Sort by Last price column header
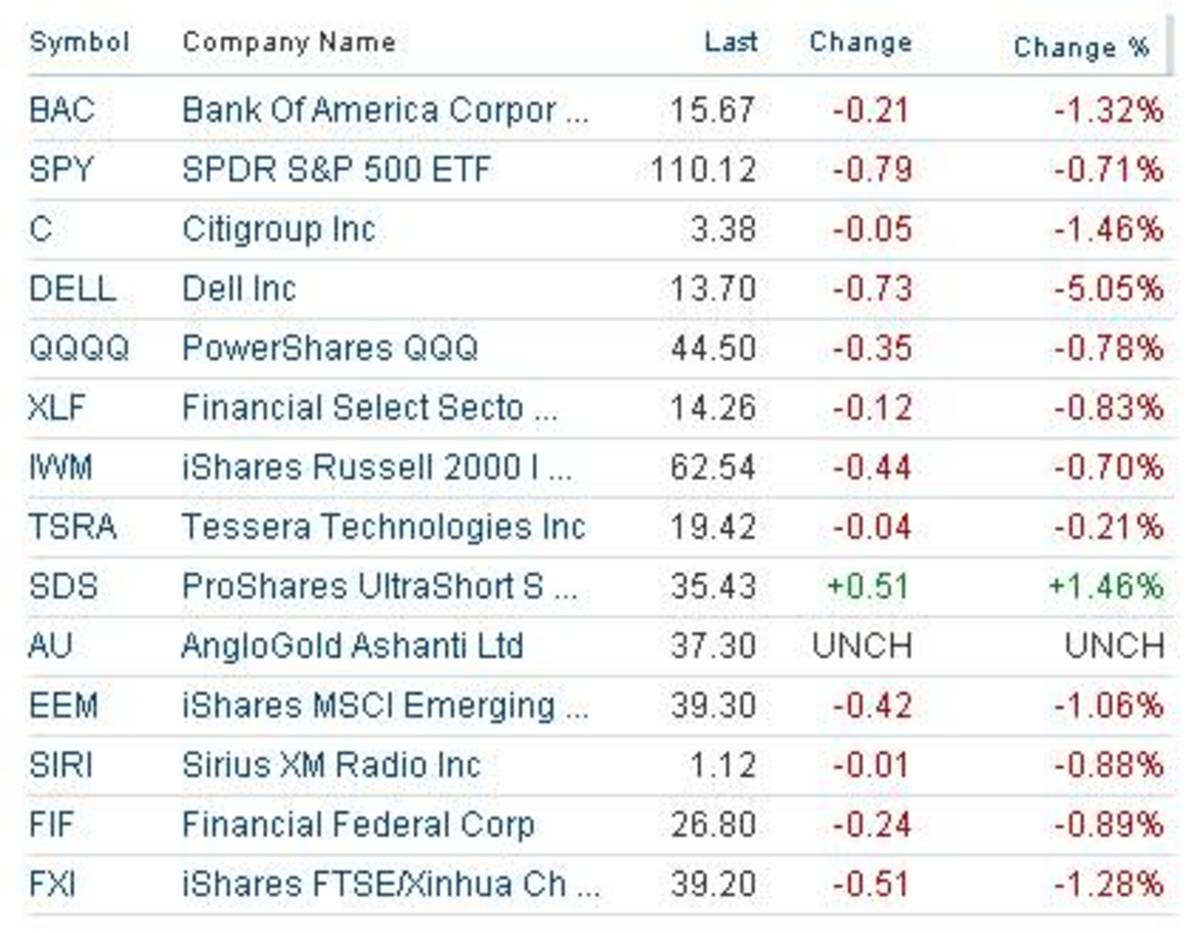1200x933 pixels. (x=731, y=43)
